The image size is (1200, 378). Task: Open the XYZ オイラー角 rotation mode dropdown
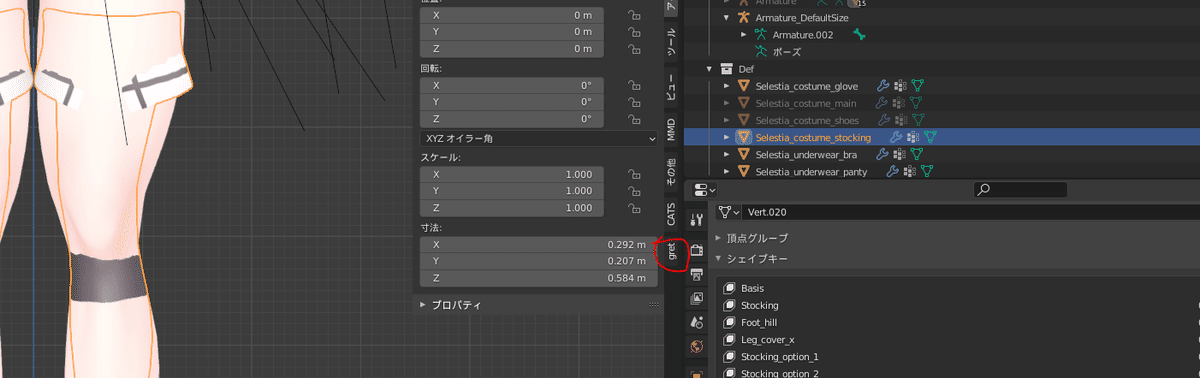[x=538, y=138]
